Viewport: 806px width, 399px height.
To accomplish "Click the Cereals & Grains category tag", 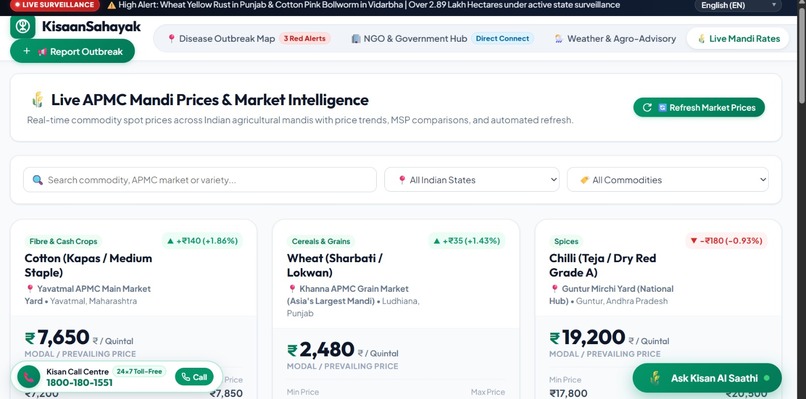I will tap(321, 241).
